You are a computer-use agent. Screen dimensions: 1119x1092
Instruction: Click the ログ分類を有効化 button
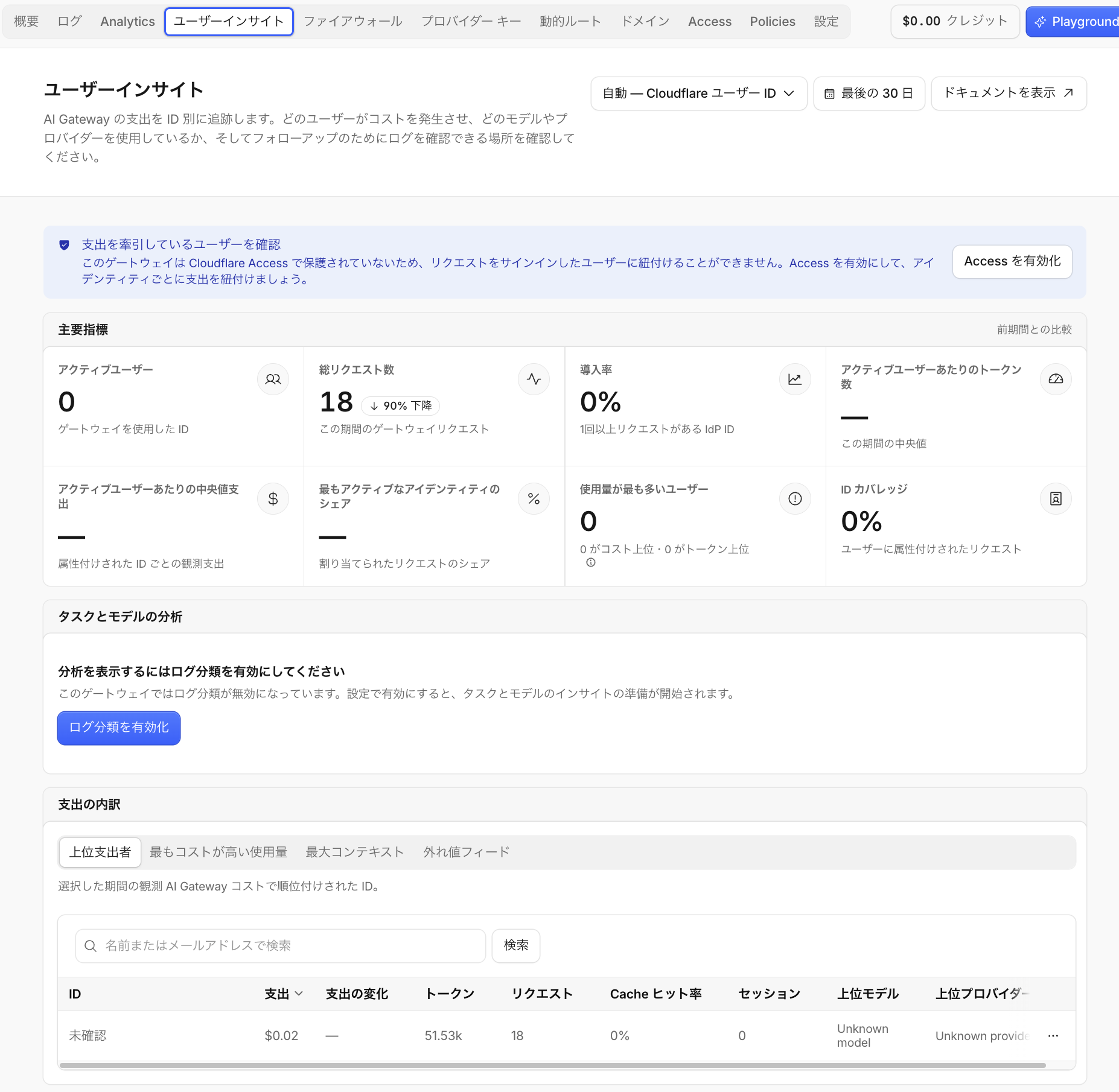tap(119, 728)
